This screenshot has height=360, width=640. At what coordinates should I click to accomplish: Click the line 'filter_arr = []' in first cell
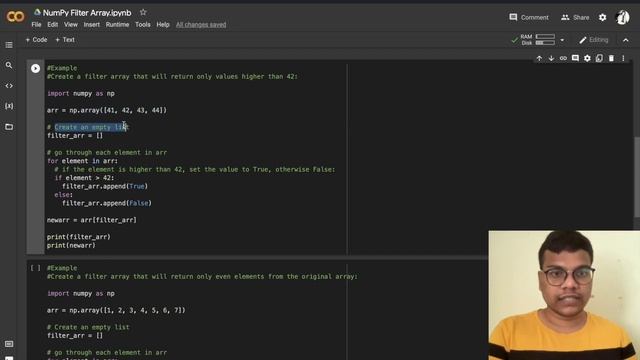pos(75,136)
